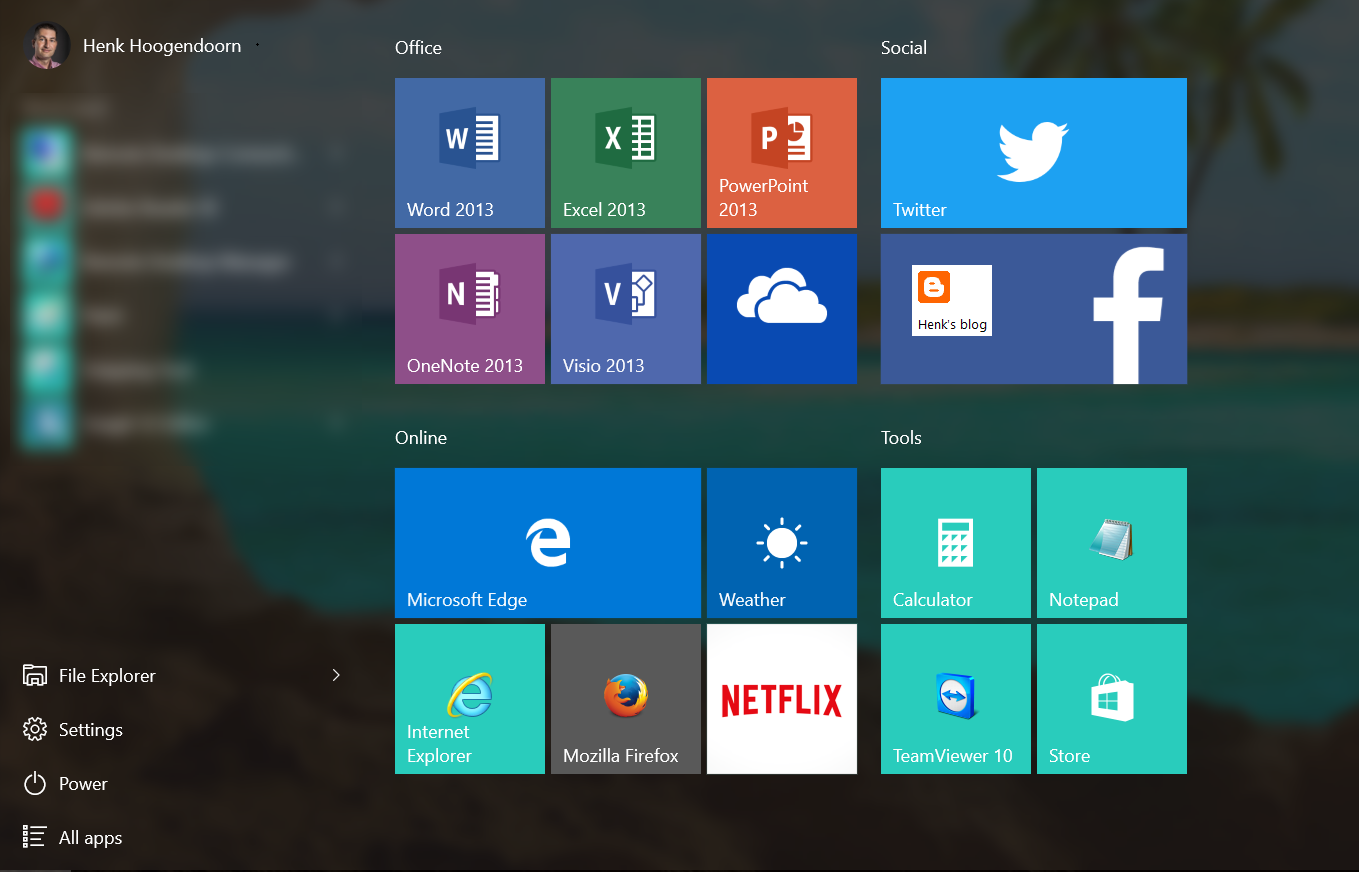Open the Weather app

click(x=781, y=542)
